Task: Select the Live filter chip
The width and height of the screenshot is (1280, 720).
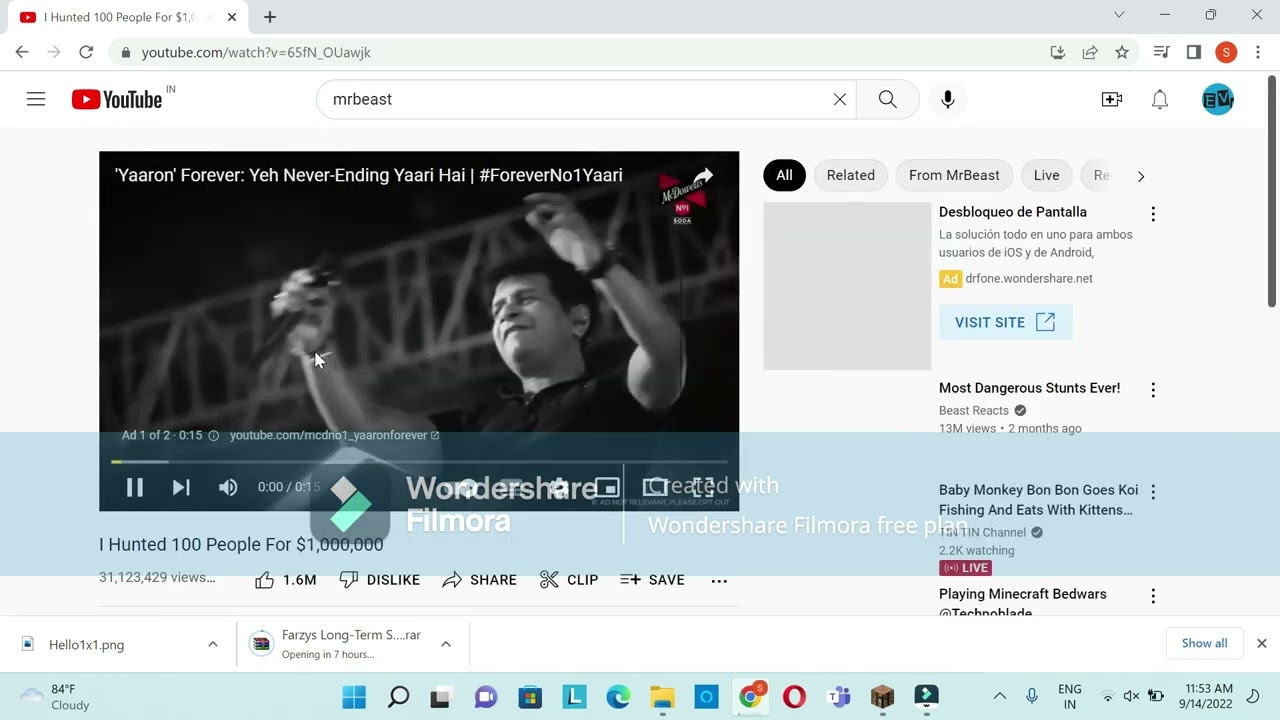Action: pyautogui.click(x=1047, y=175)
